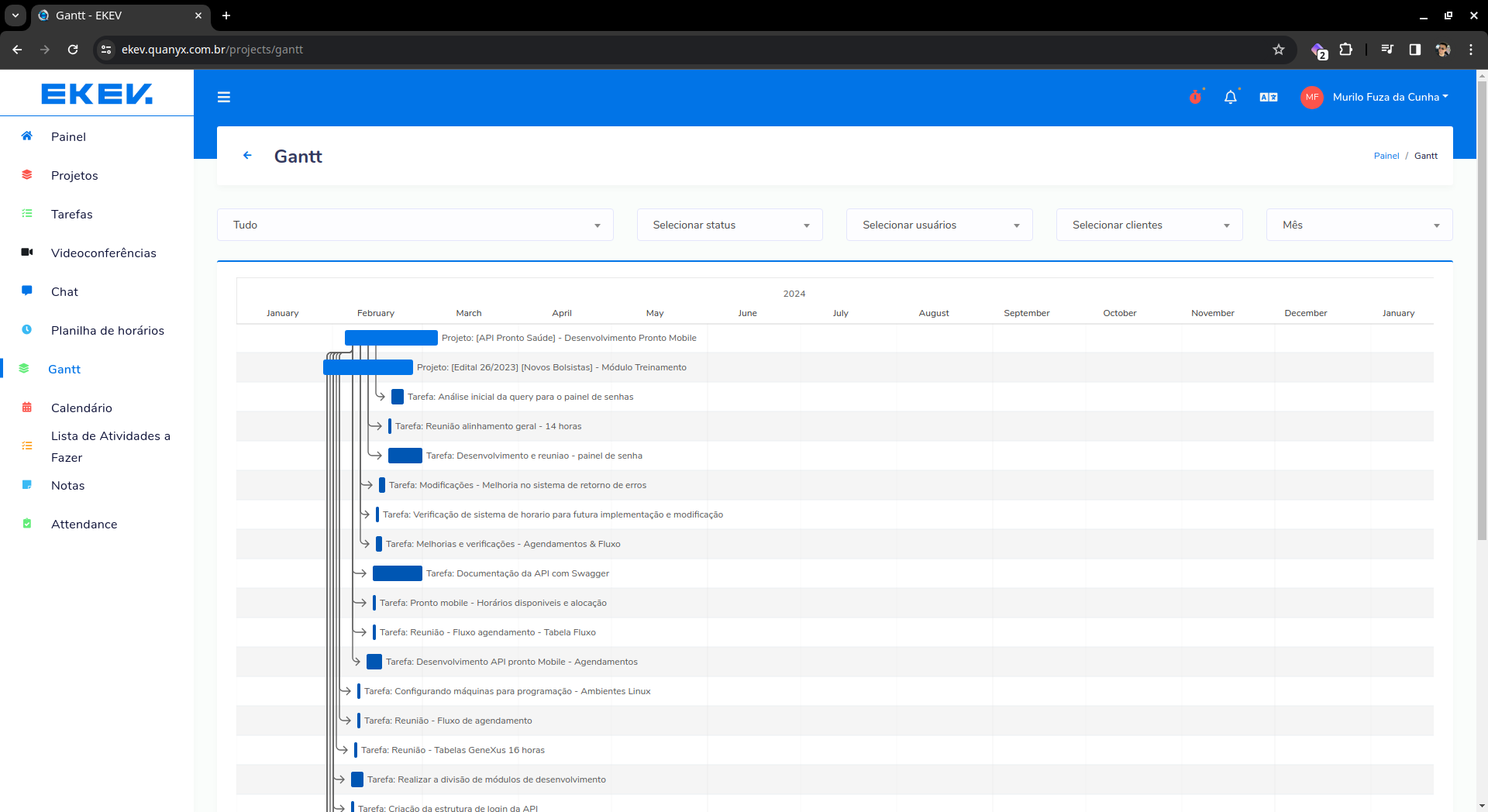Click the back arrow beside Gantt title
The height and width of the screenshot is (812, 1488).
[247, 156]
